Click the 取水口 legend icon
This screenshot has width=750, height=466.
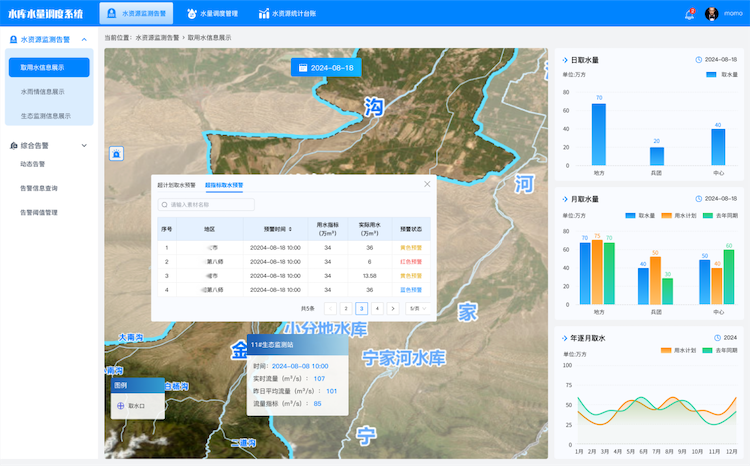121,406
